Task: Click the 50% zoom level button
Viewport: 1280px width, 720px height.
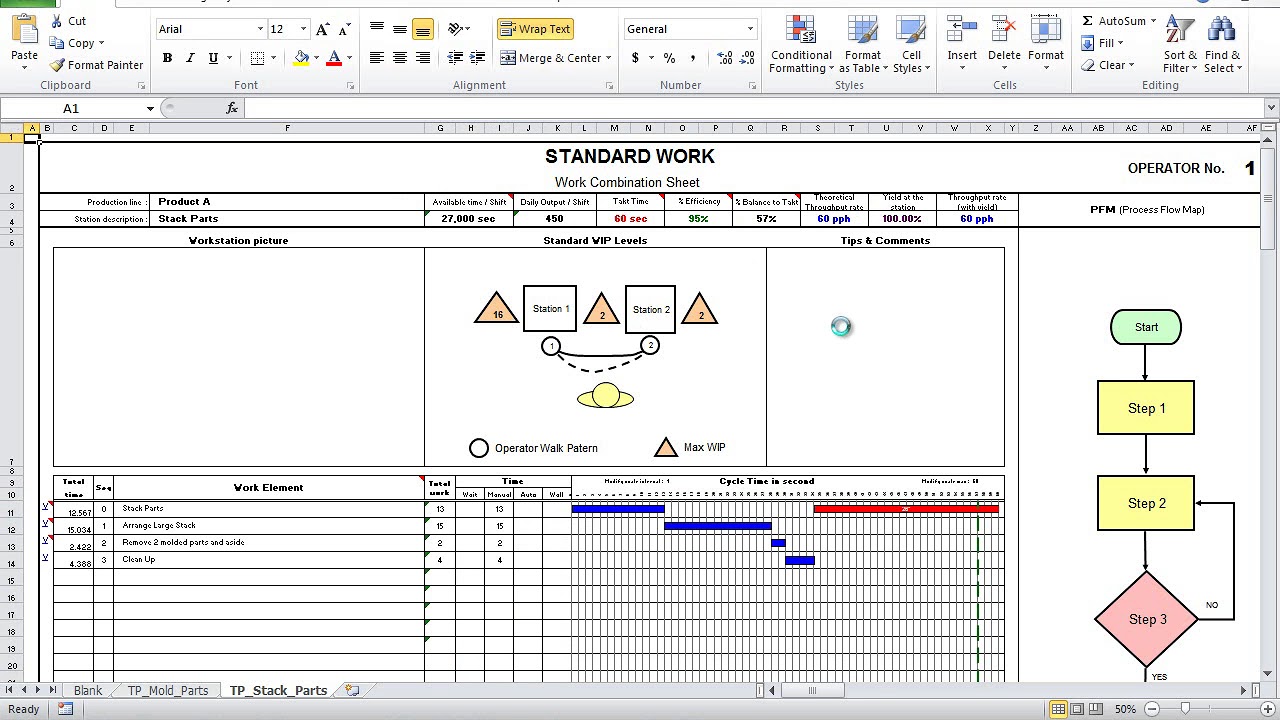Action: (x=1125, y=709)
